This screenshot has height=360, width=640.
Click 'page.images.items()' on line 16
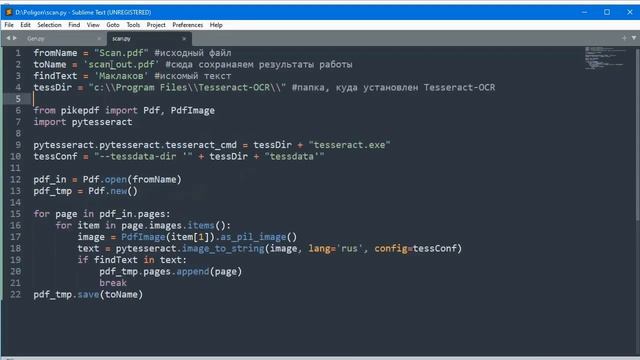click(x=174, y=225)
